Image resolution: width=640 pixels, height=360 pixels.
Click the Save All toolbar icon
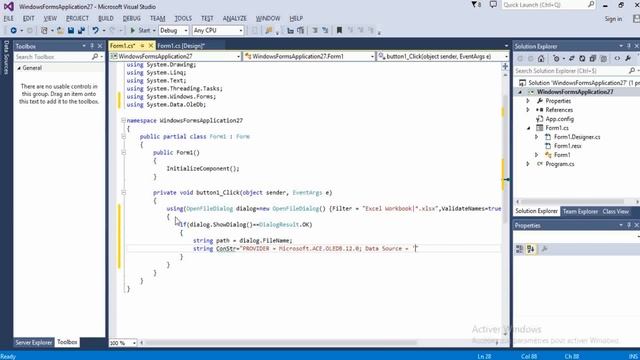tap(81, 31)
